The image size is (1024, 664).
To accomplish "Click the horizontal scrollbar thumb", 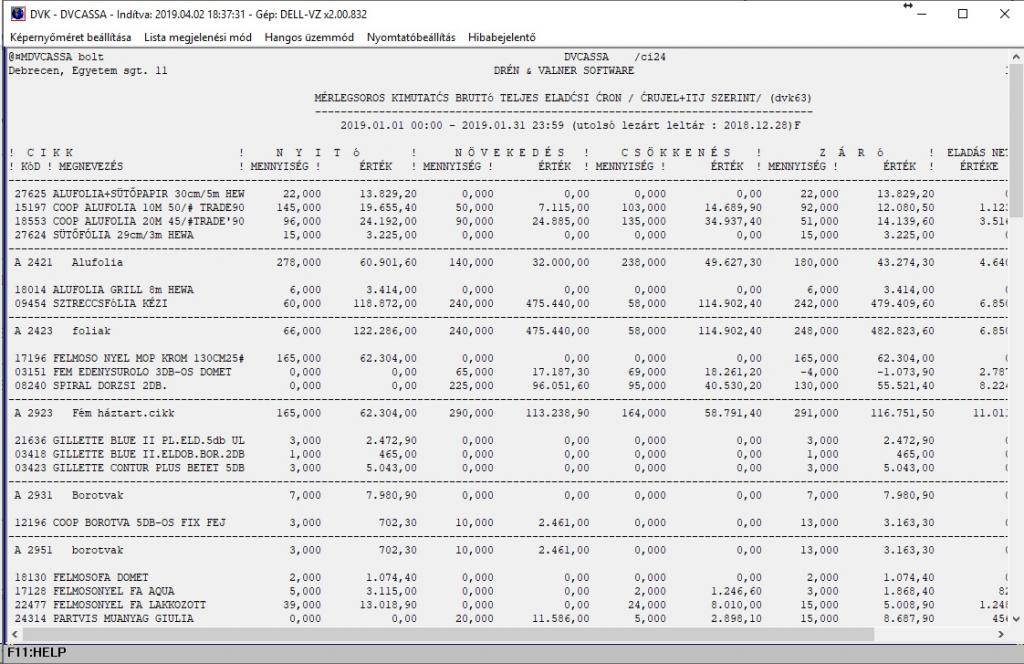I will [448, 634].
